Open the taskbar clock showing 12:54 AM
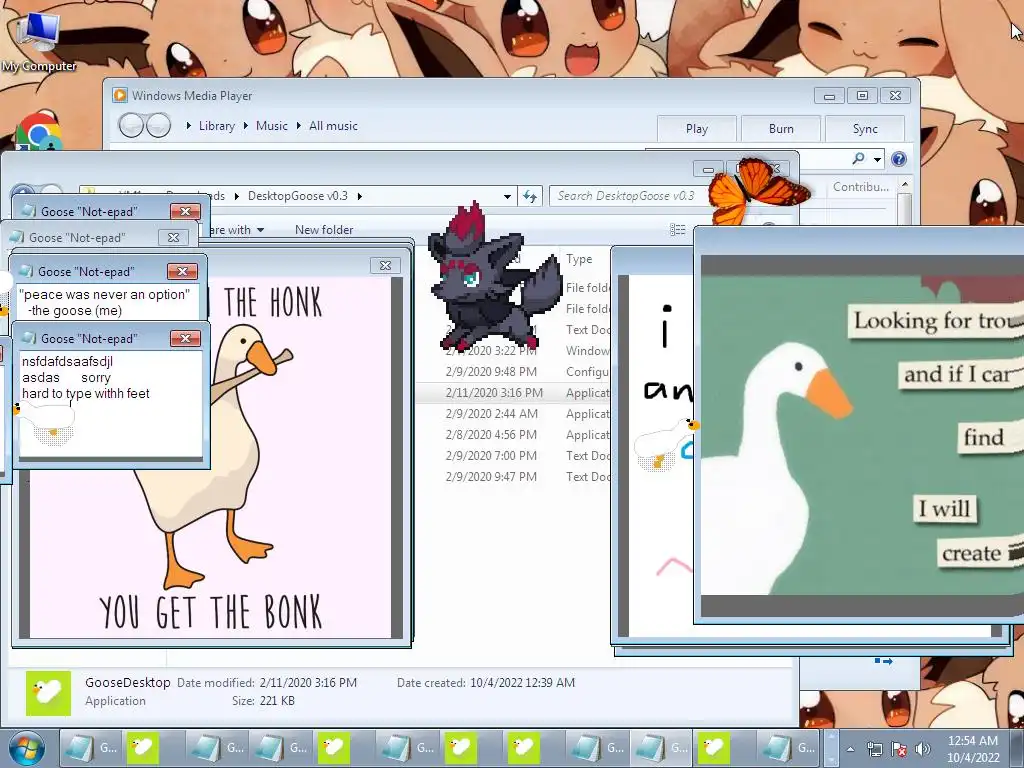The width and height of the screenshot is (1024, 768). coord(973,749)
